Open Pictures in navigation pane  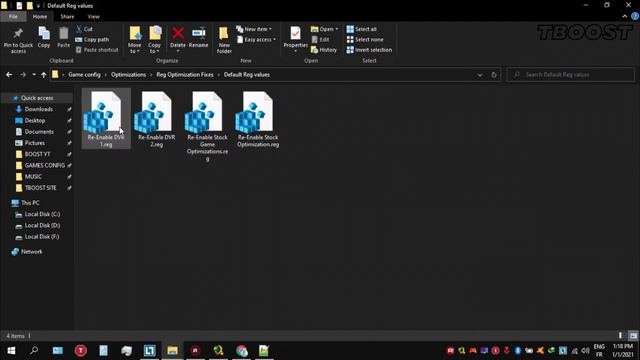tap(35, 143)
